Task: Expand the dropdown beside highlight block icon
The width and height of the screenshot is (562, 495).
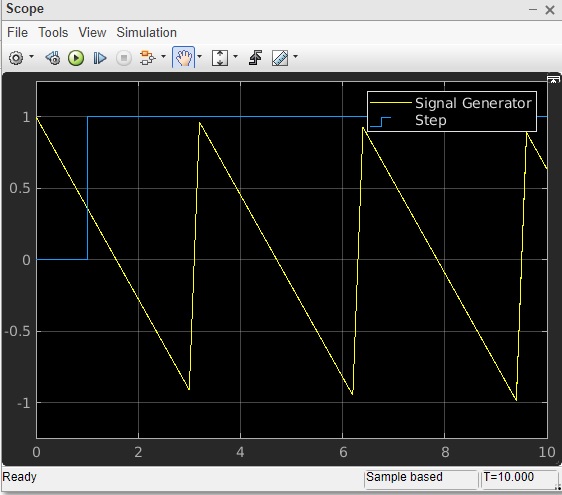Action: (163, 57)
